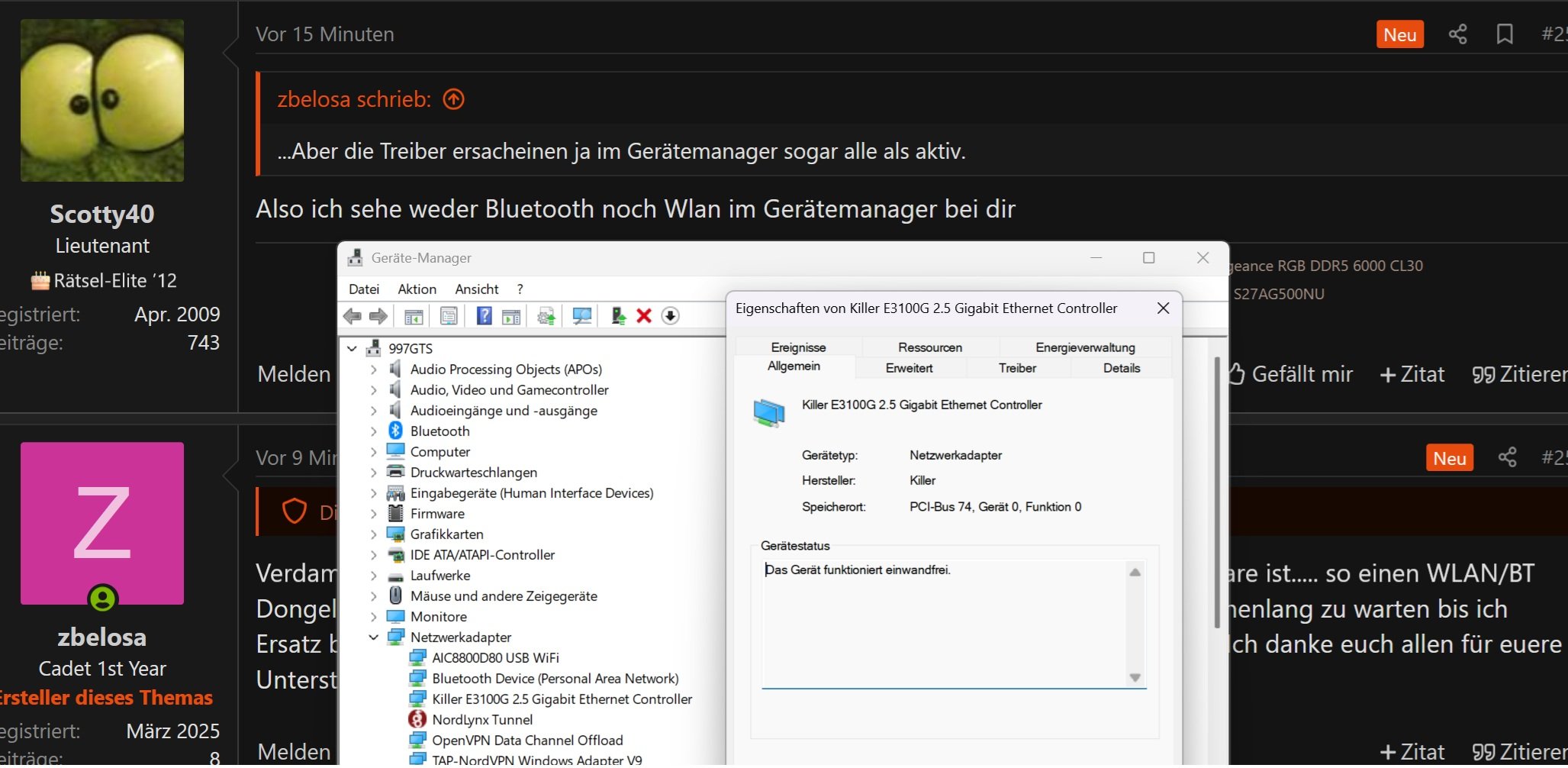This screenshot has height=768, width=1568.
Task: Click scroll-down arrow in Gerätestatus box
Action: tap(1135, 678)
